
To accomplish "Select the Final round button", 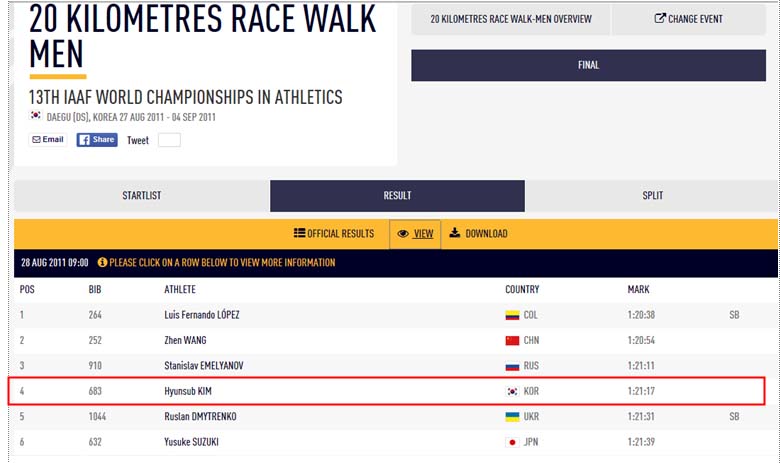I will (x=588, y=65).
